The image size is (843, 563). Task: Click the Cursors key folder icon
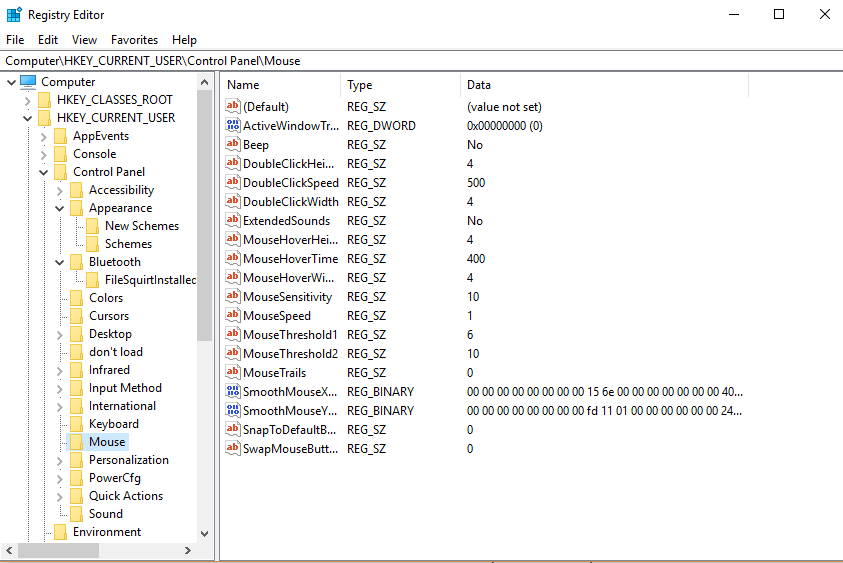(x=76, y=316)
